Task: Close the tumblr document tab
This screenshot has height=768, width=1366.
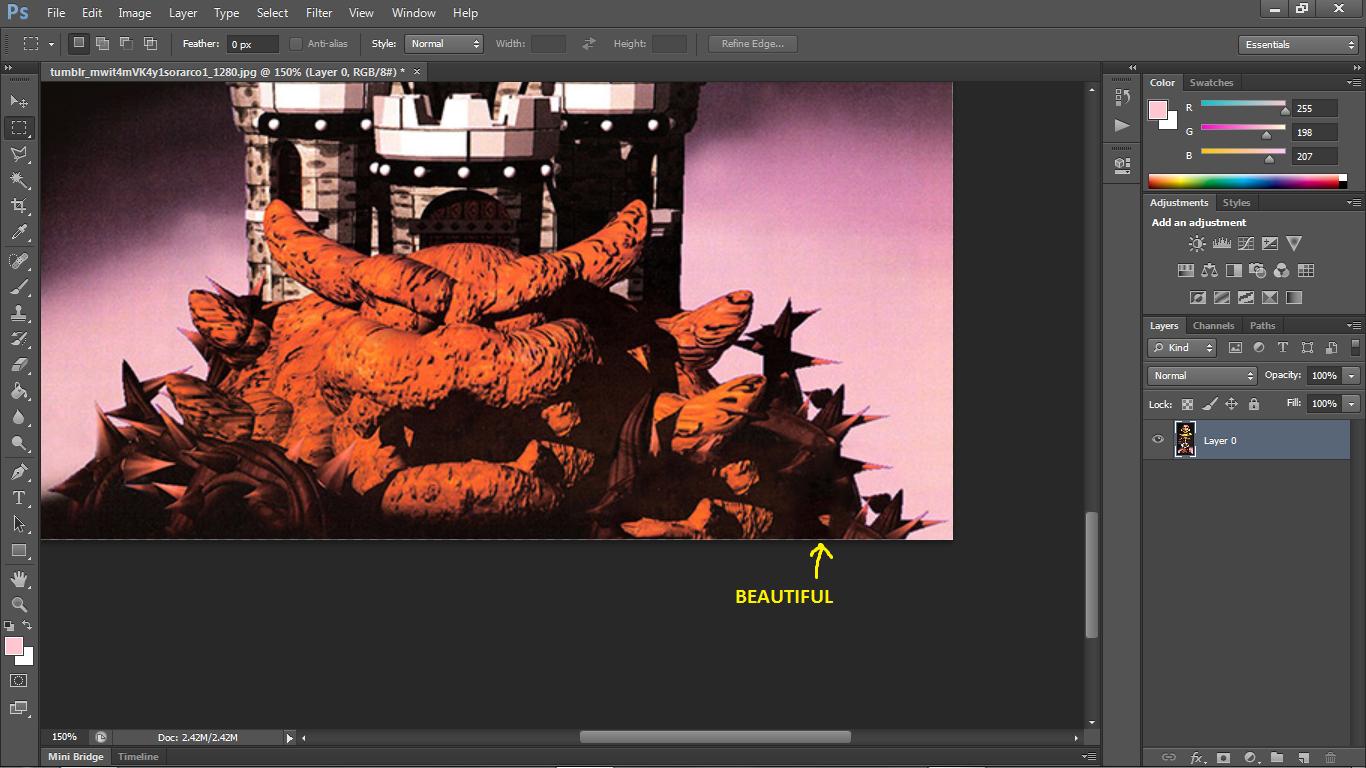Action: point(417,72)
